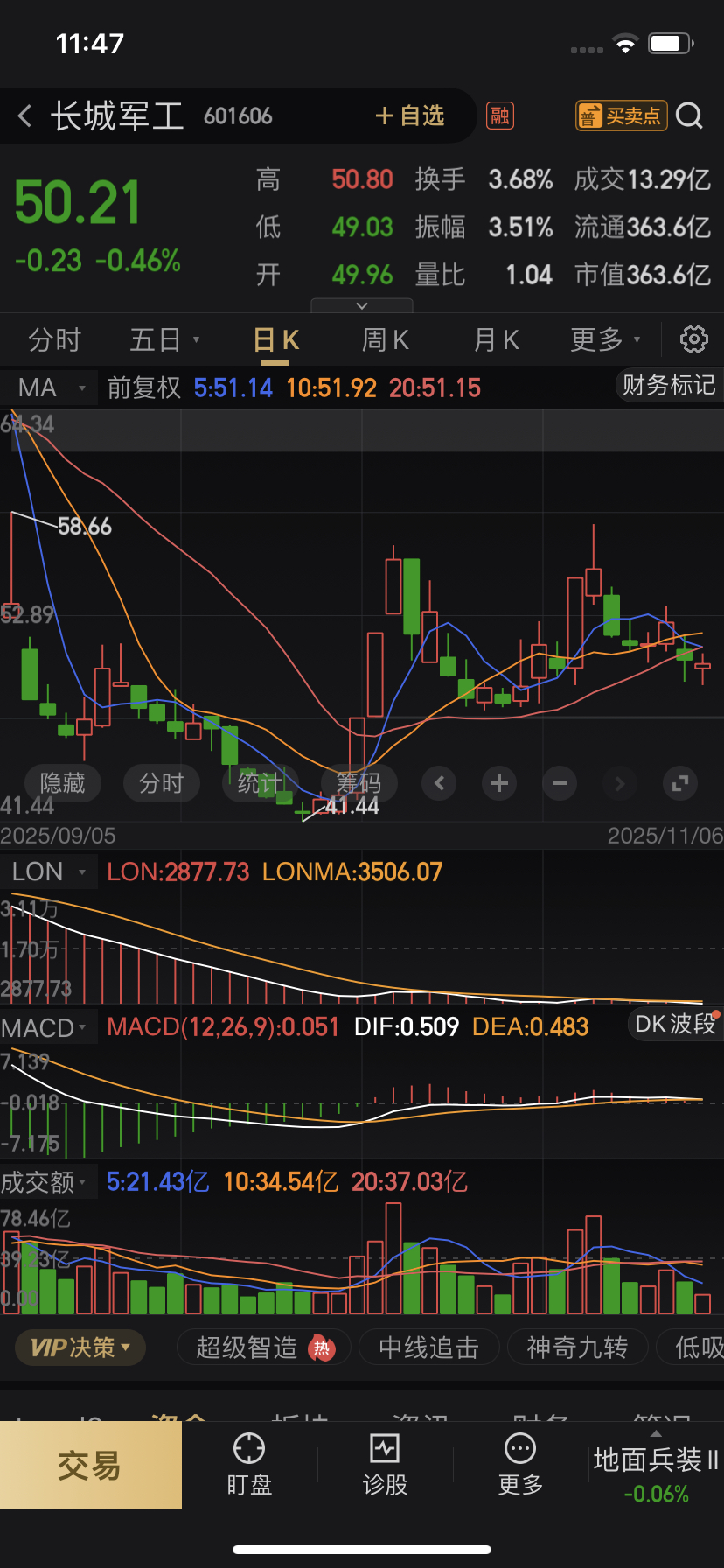
Task: Open 五日 period dropdown
Action: tap(164, 339)
